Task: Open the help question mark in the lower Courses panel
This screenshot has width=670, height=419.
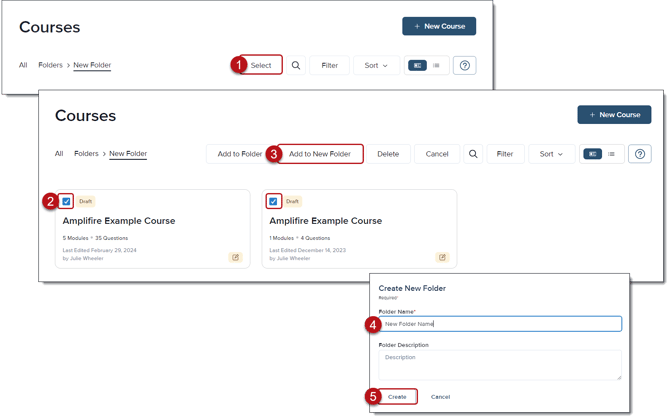Action: (x=641, y=154)
